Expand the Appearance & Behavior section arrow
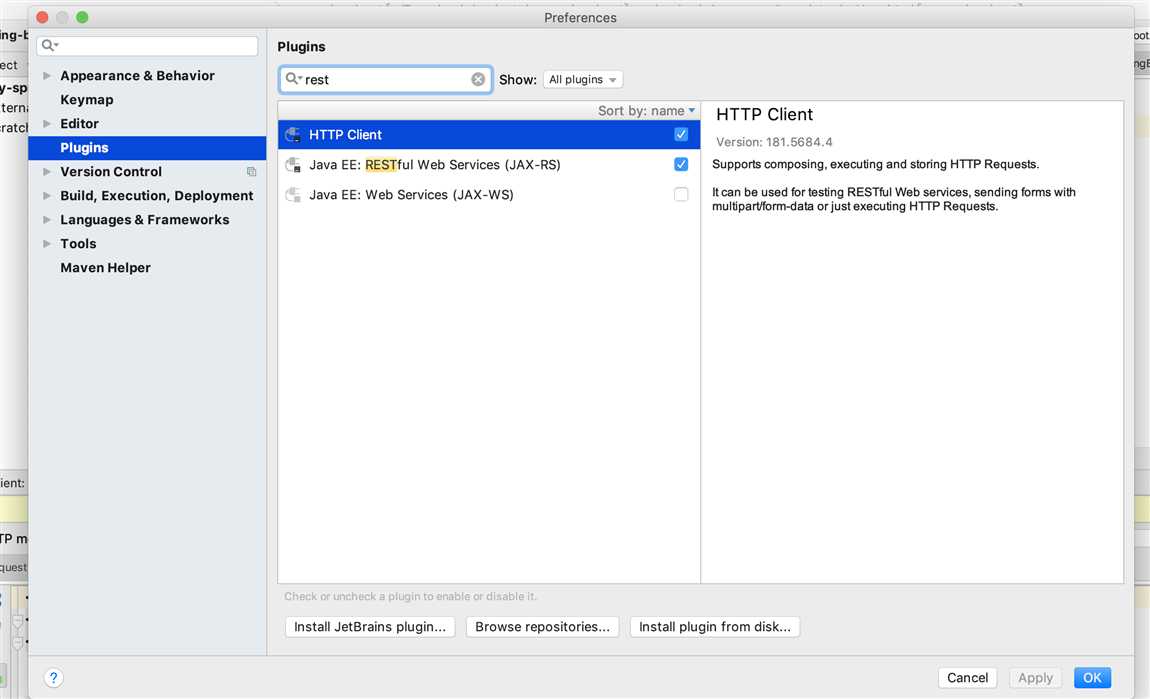1150x699 pixels. (x=47, y=76)
